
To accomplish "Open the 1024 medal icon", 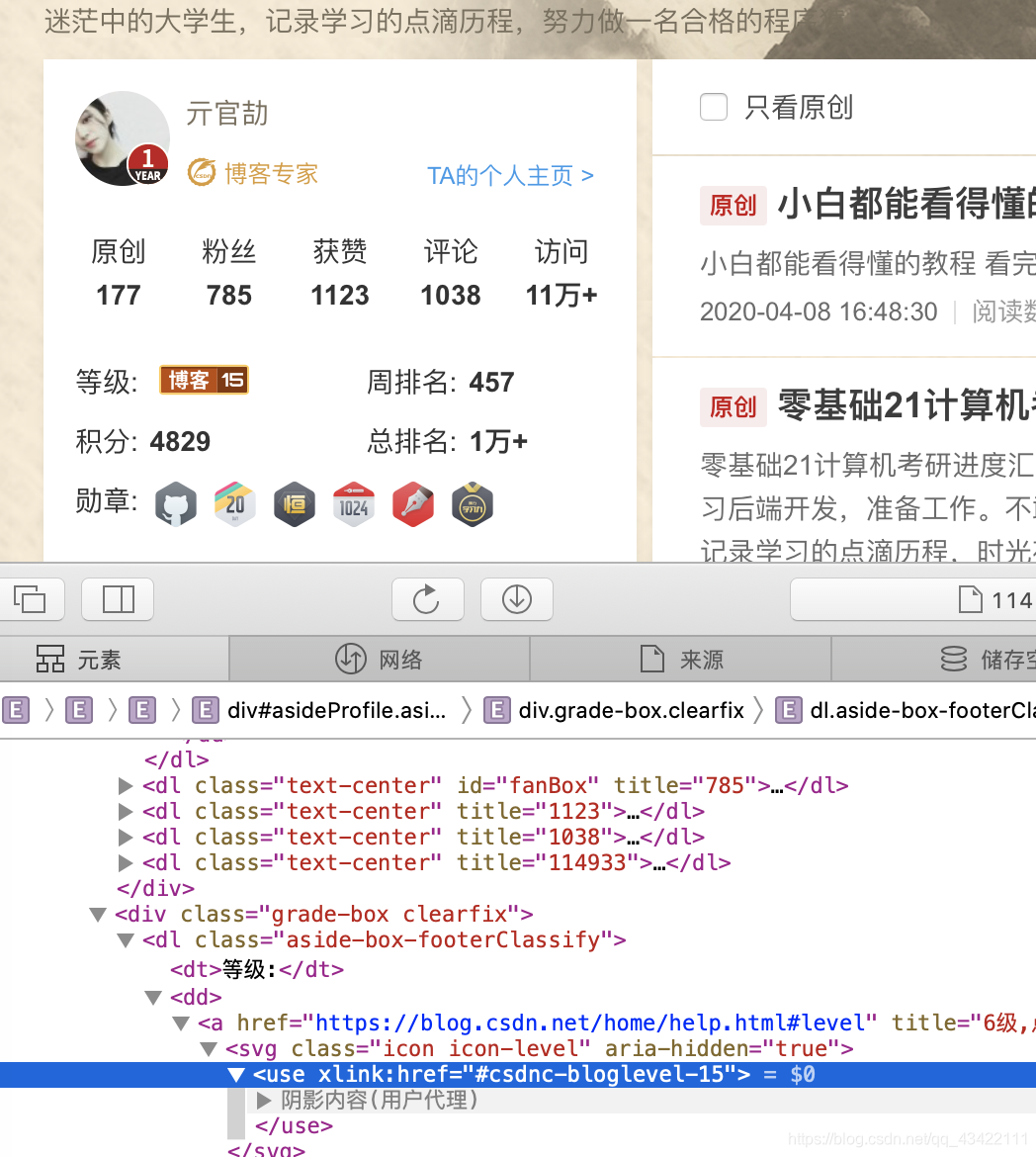I will [354, 504].
